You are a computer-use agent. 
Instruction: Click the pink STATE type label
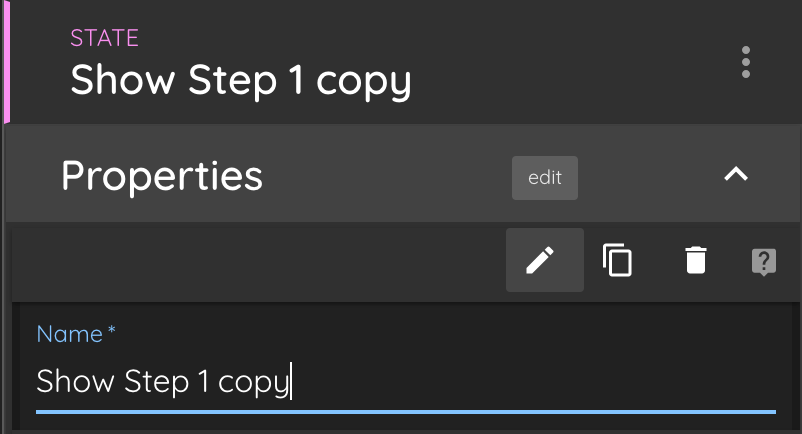(104, 38)
